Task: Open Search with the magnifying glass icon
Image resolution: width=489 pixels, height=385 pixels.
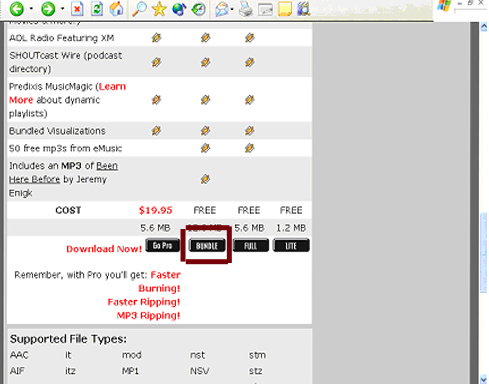Action: pyautogui.click(x=139, y=9)
